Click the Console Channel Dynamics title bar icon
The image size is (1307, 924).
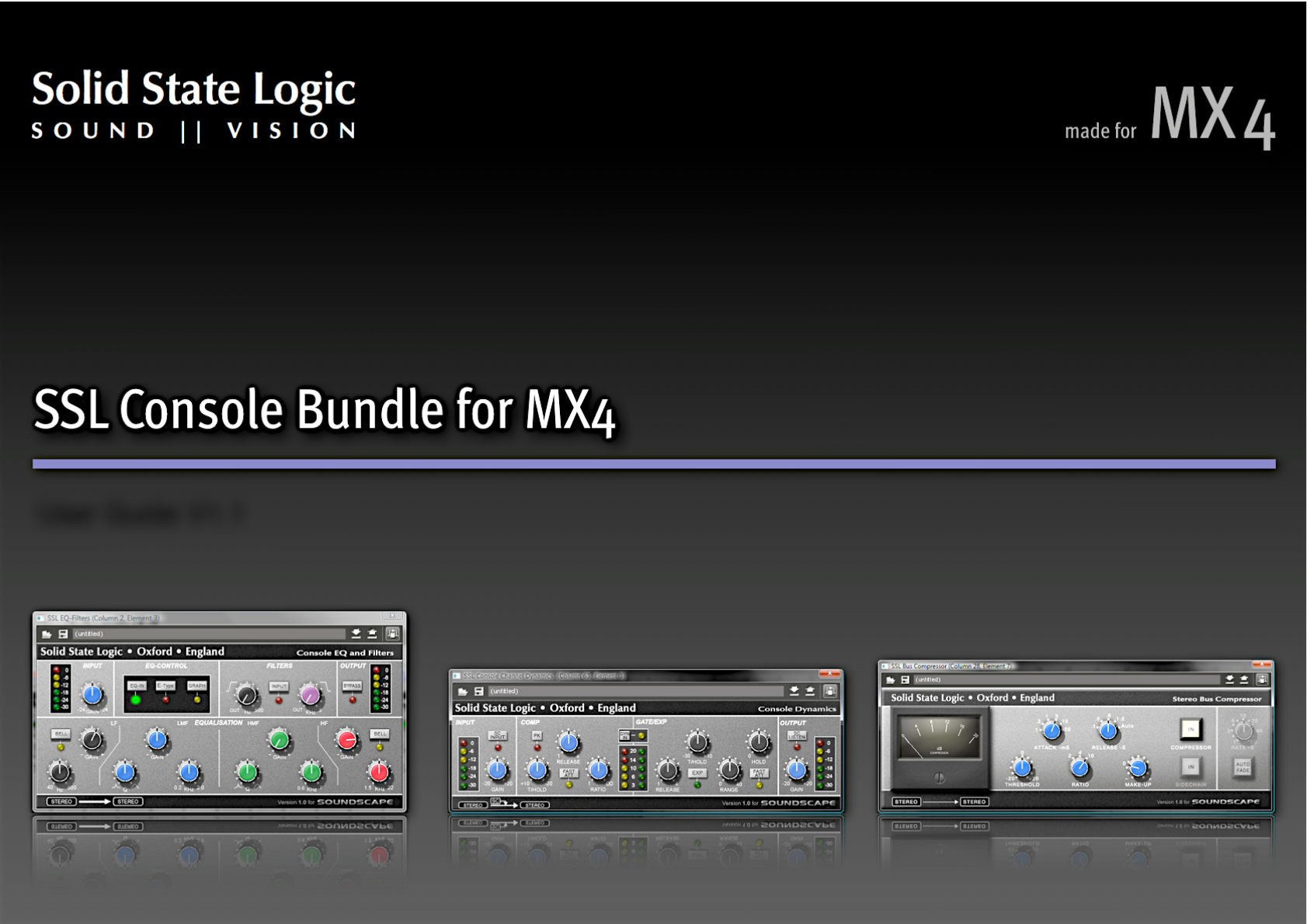tap(457, 676)
